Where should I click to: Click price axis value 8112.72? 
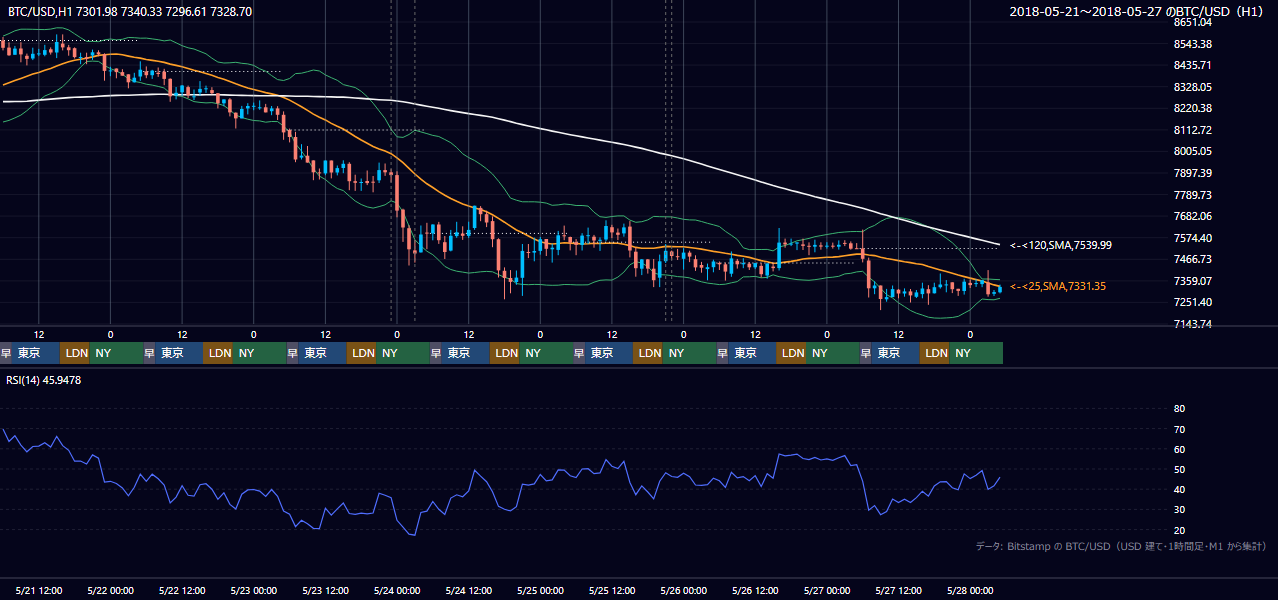coord(1193,130)
